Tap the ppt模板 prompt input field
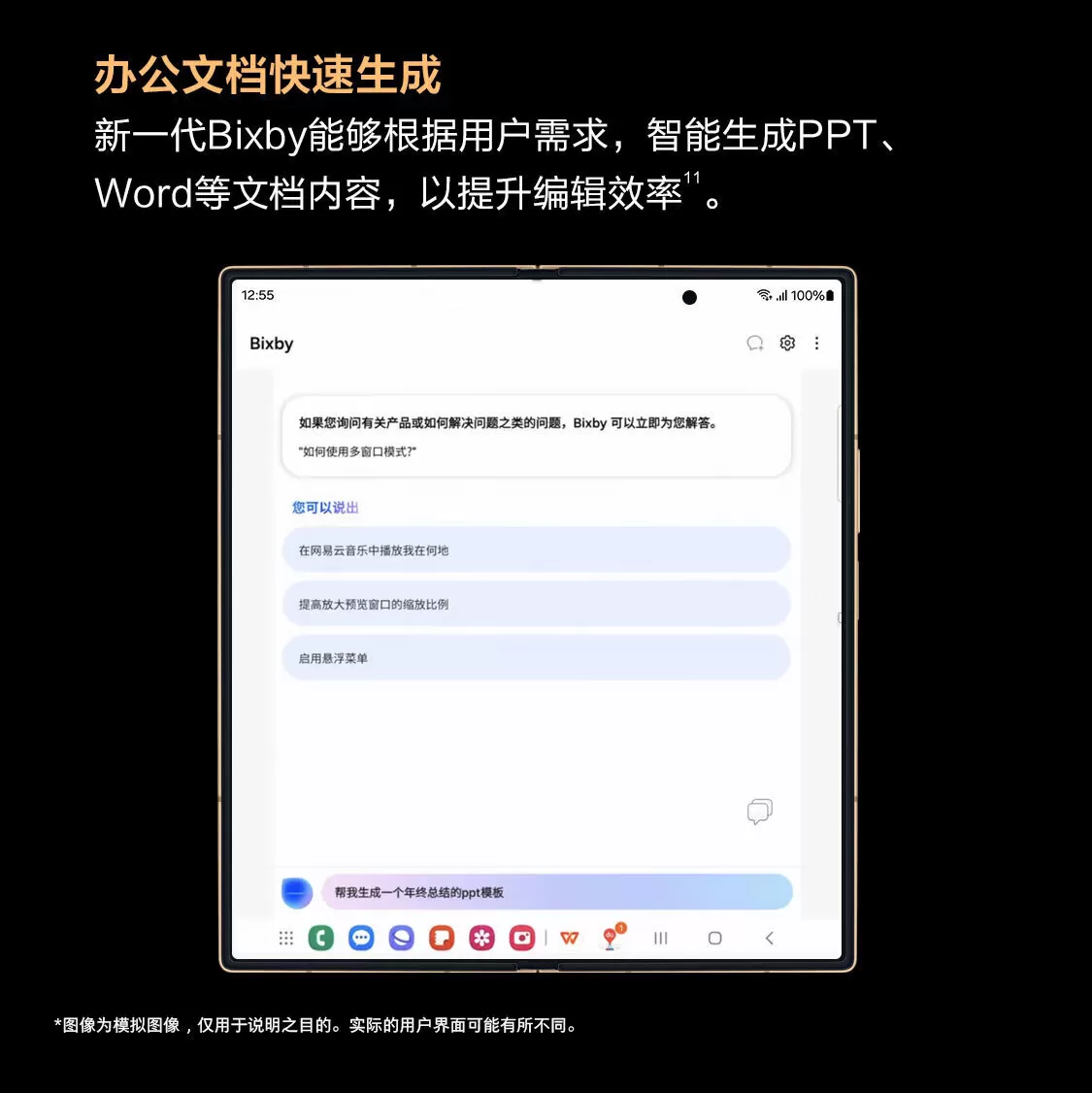 pyautogui.click(x=557, y=892)
